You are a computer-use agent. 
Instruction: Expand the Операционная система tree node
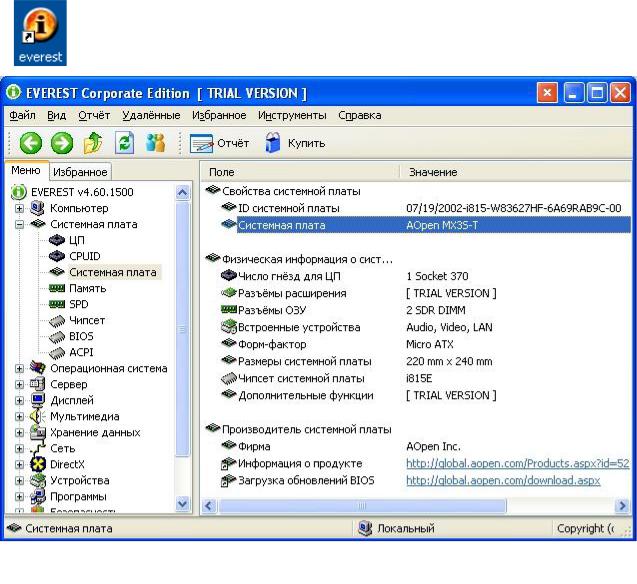pos(19,368)
